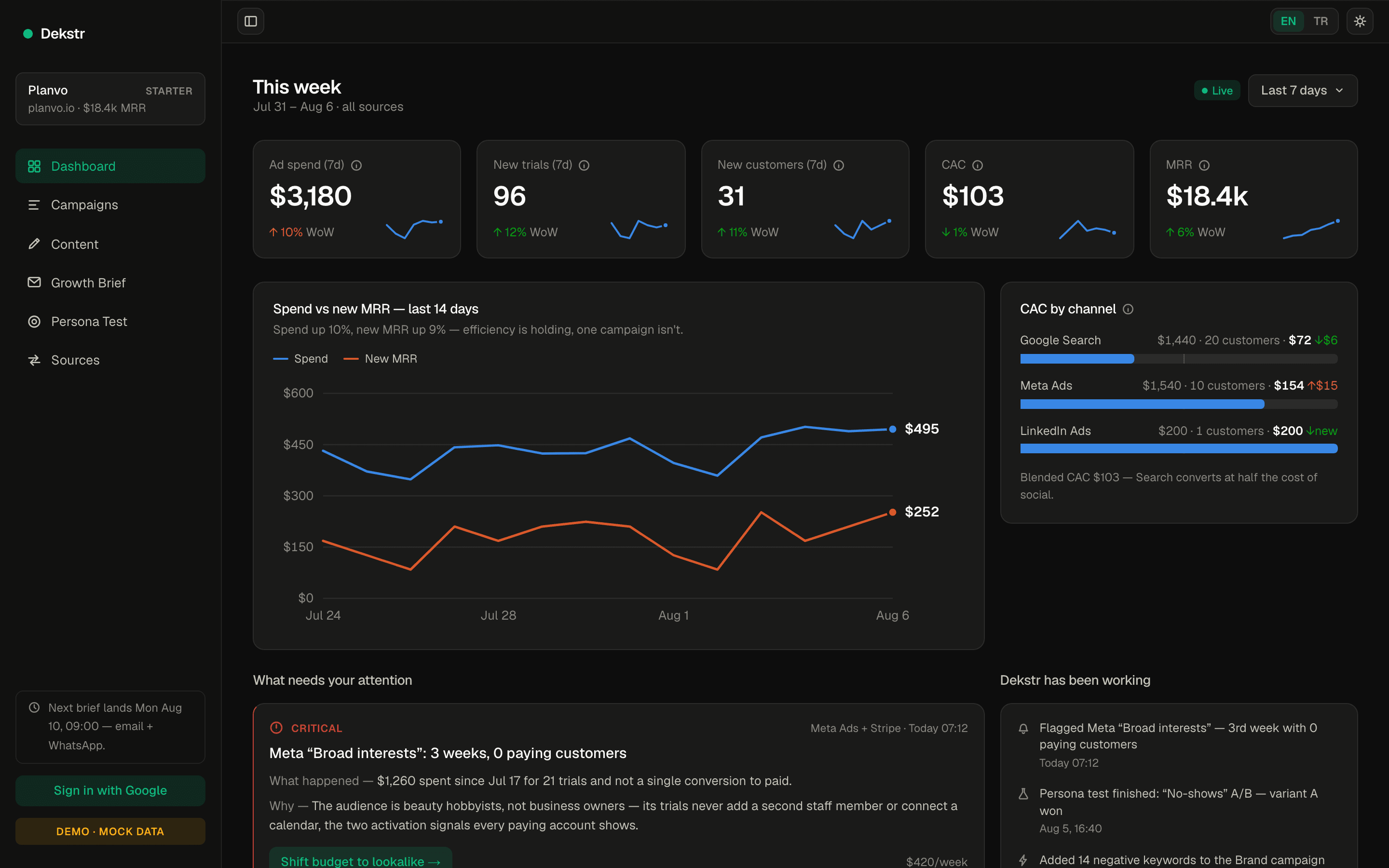Click the Google Search CAC bar
This screenshot has width=1389, height=868.
coord(1179,359)
